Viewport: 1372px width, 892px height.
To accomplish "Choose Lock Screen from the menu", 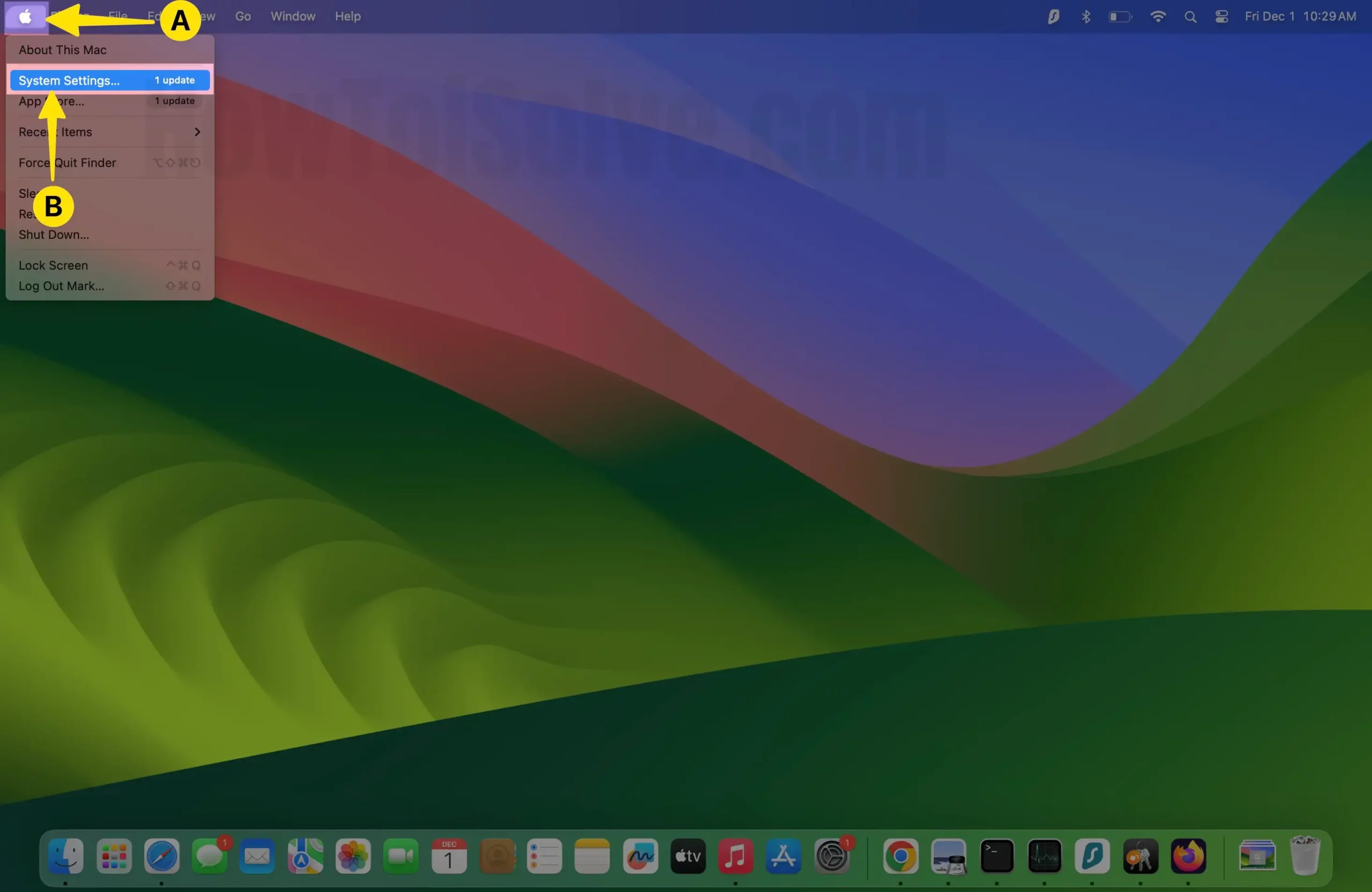I will point(53,266).
